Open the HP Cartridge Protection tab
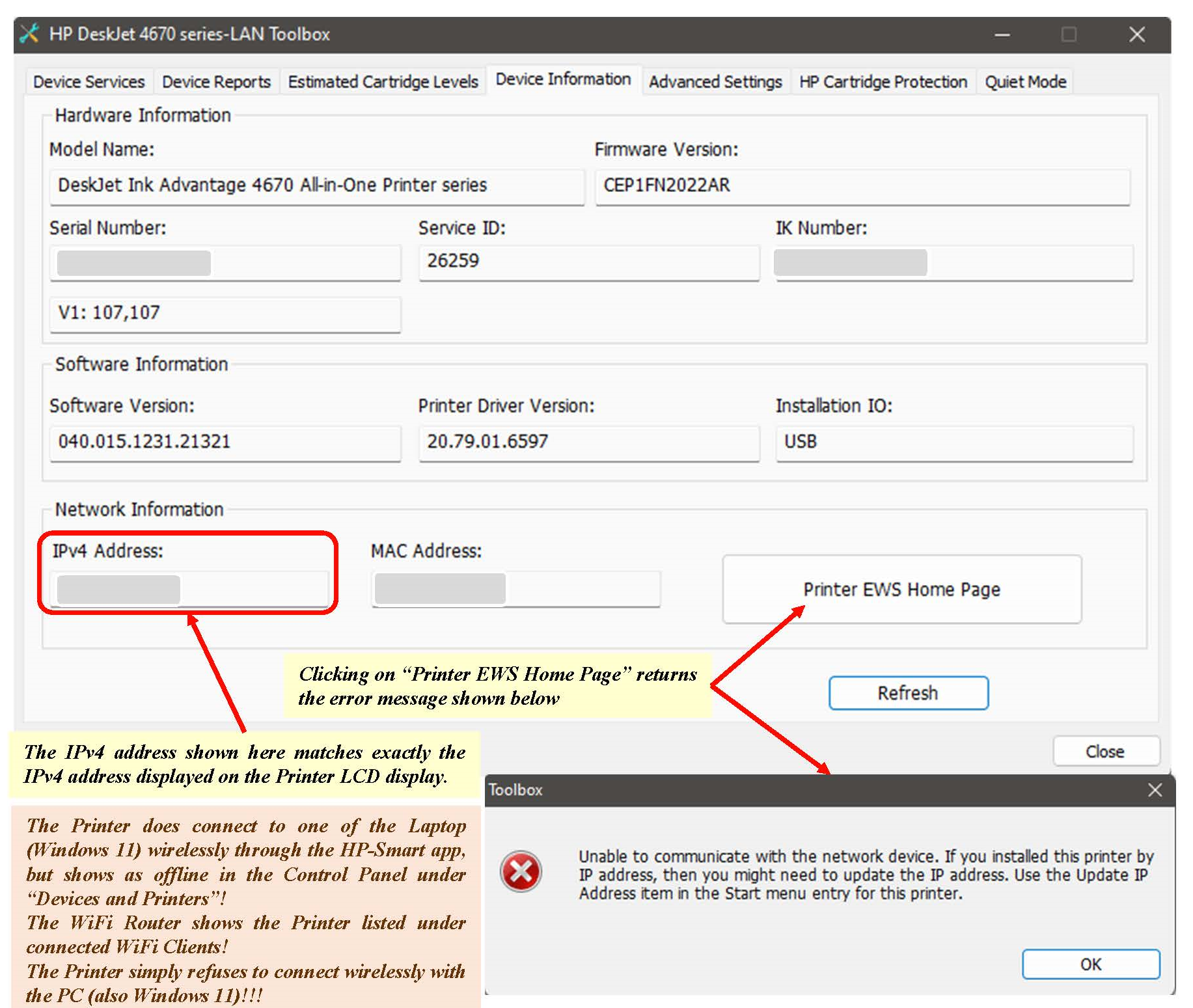Viewport: 1193px width, 1008px height. point(883,82)
